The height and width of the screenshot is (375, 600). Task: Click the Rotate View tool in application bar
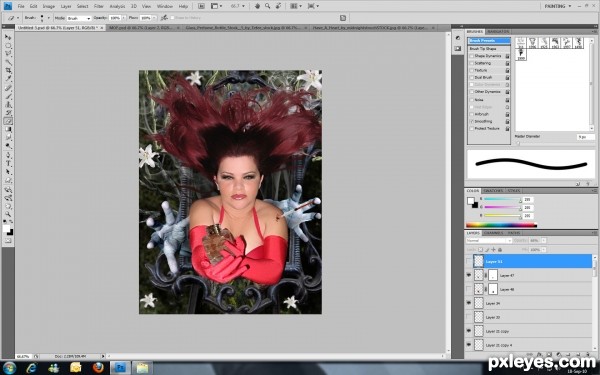[279, 6]
